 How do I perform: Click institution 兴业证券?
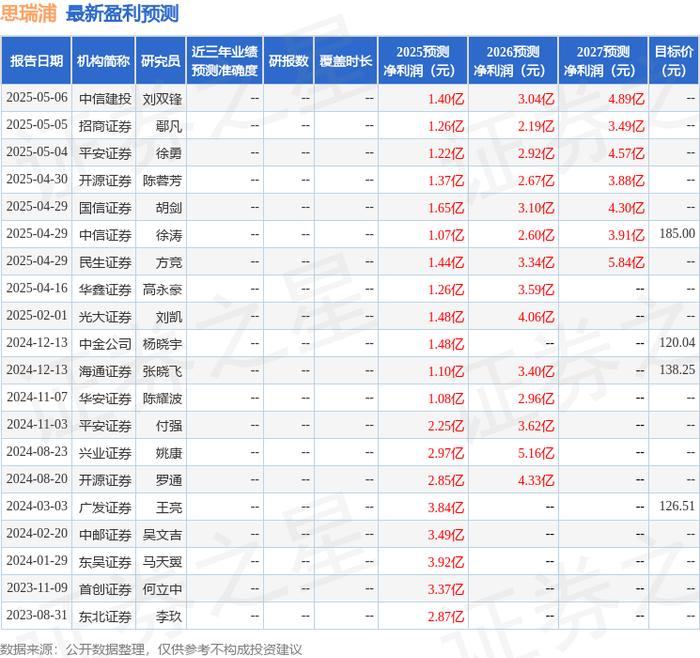point(105,453)
